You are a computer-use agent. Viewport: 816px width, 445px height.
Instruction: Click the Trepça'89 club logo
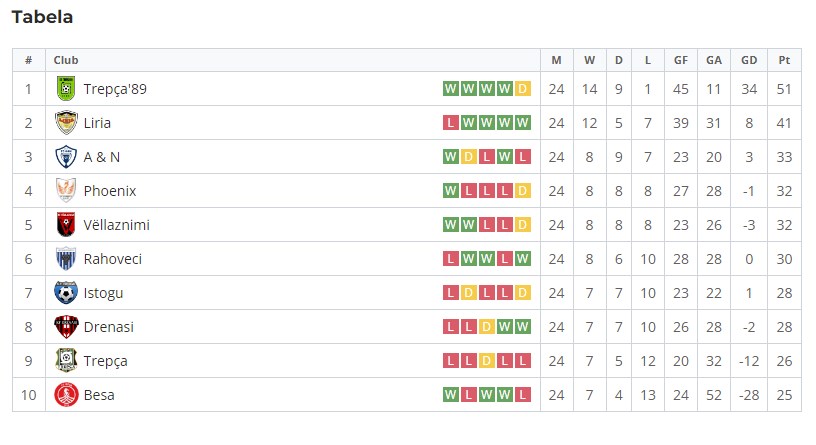point(66,89)
